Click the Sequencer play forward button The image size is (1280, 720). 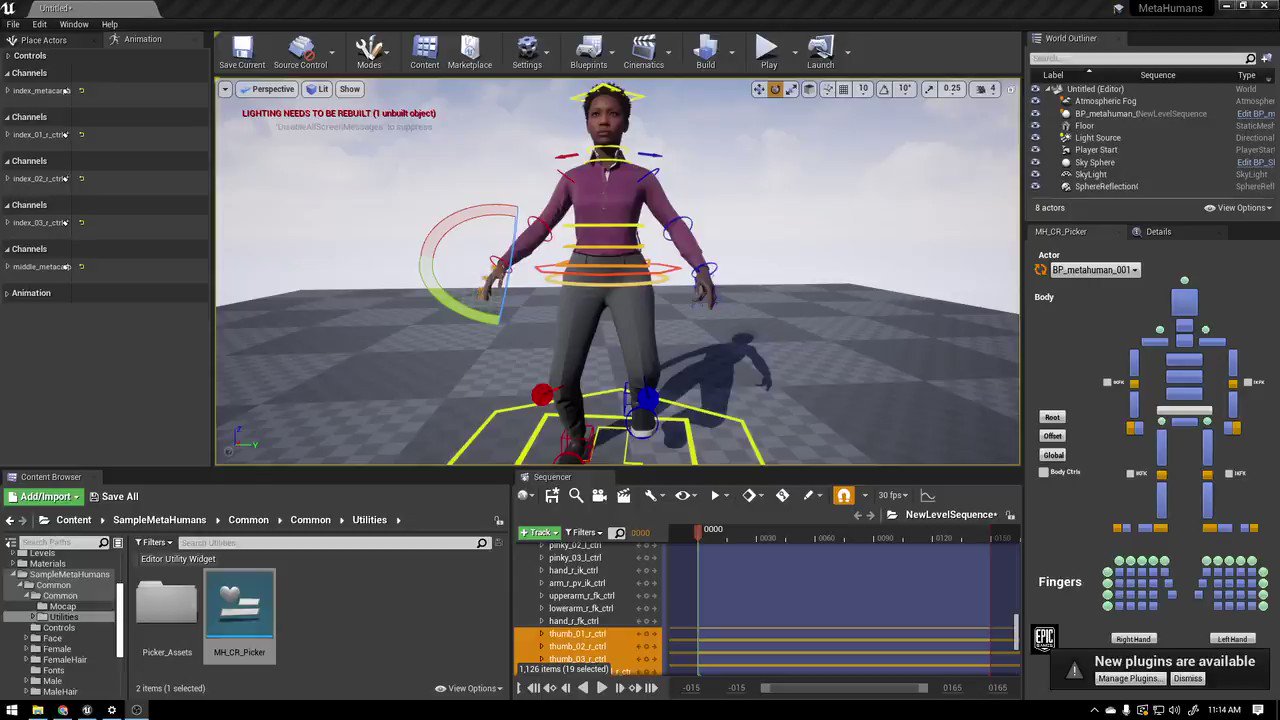tap(601, 688)
